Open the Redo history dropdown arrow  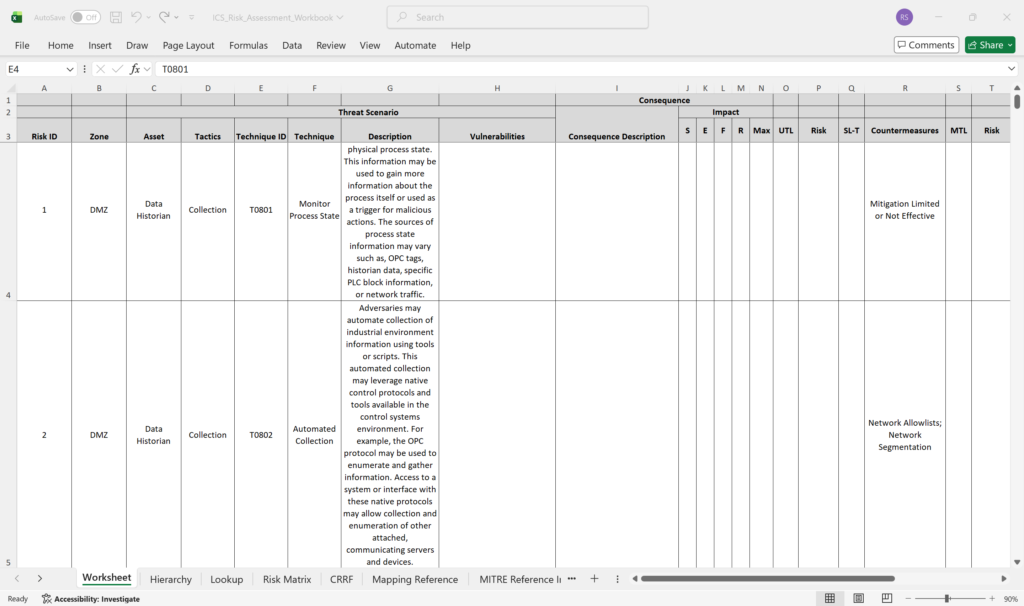pos(177,18)
